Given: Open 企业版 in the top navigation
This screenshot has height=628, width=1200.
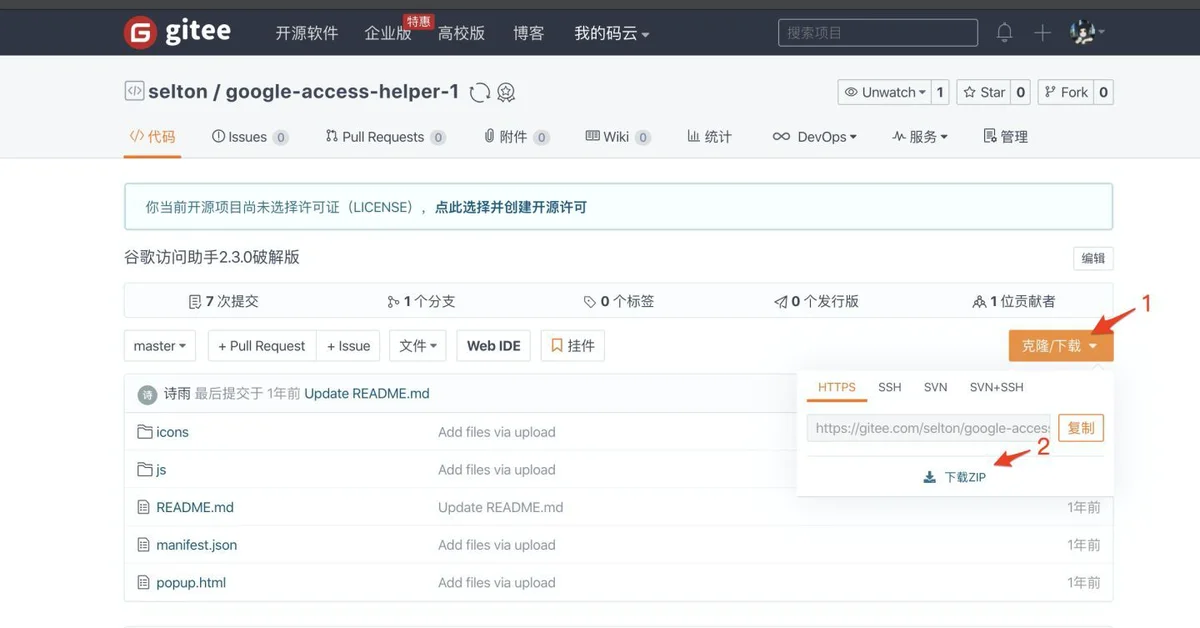Looking at the screenshot, I should 388,33.
